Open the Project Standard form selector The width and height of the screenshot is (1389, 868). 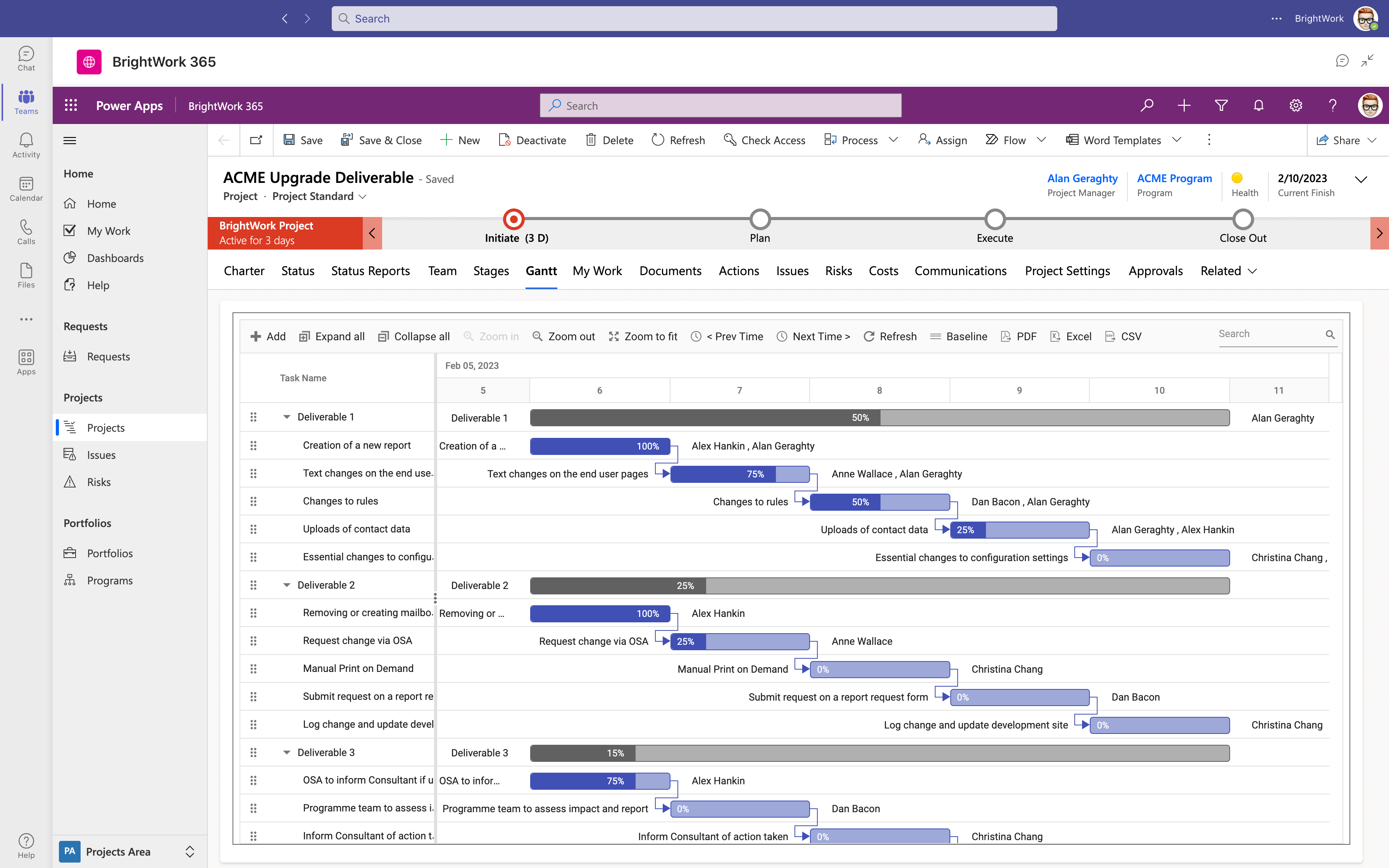320,196
